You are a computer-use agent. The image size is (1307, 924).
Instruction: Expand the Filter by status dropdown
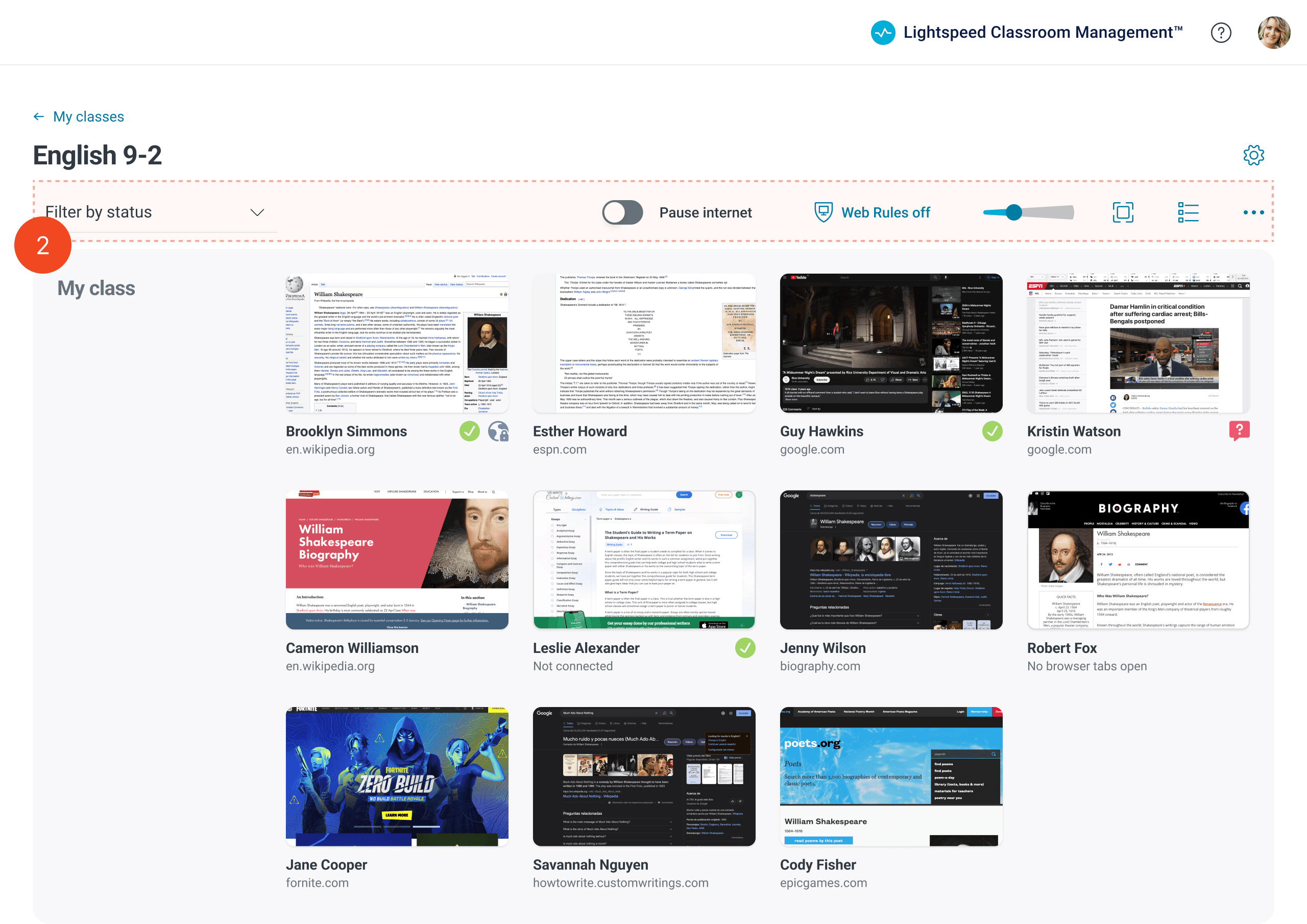tap(156, 211)
